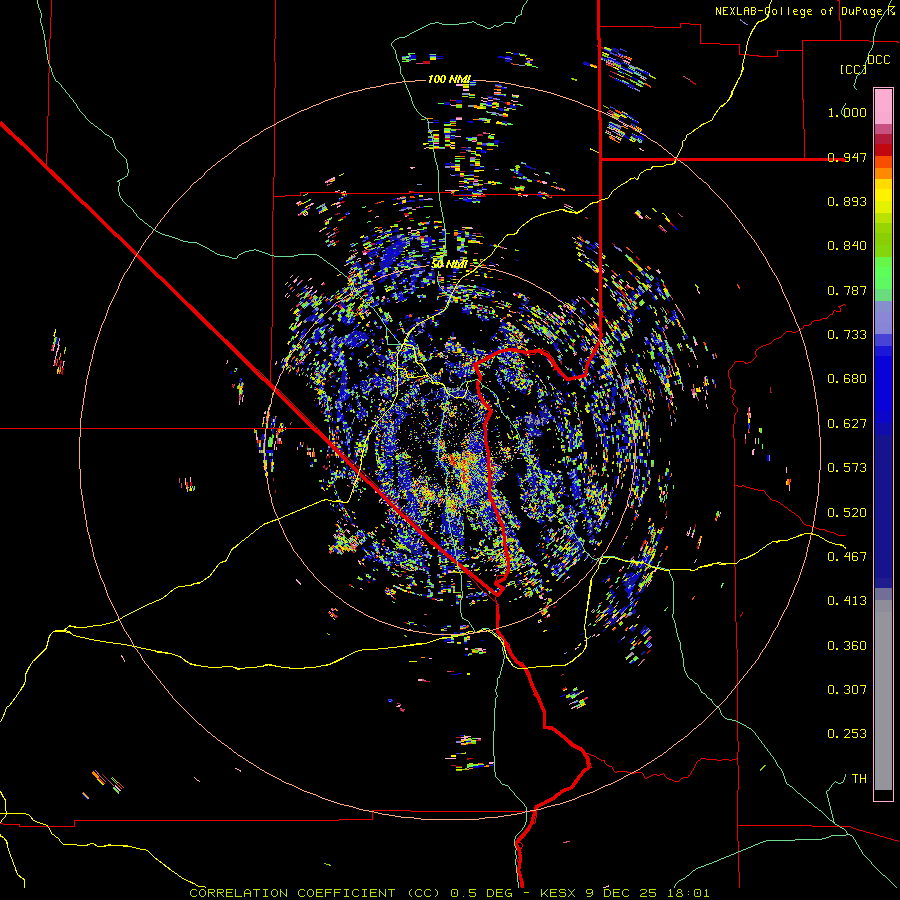This screenshot has width=900, height=900.
Task: Select the 0.680 legend value
Action: [x=847, y=379]
